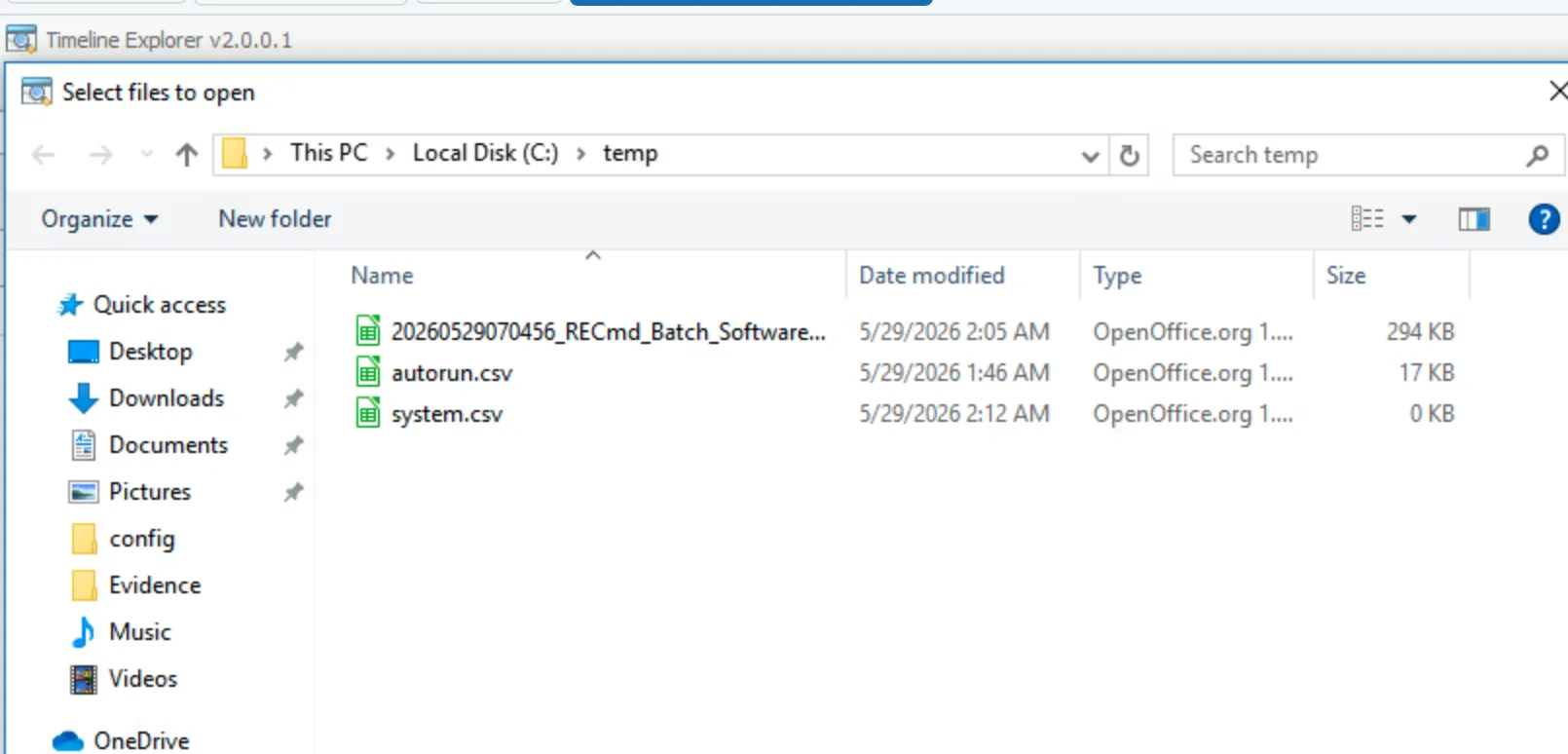Click date 5/29/2026 1:46 AM
The image size is (1568, 754).
click(954, 373)
